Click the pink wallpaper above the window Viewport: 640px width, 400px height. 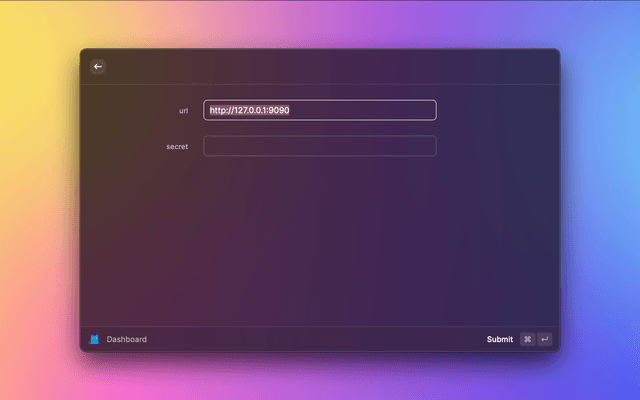click(320, 22)
